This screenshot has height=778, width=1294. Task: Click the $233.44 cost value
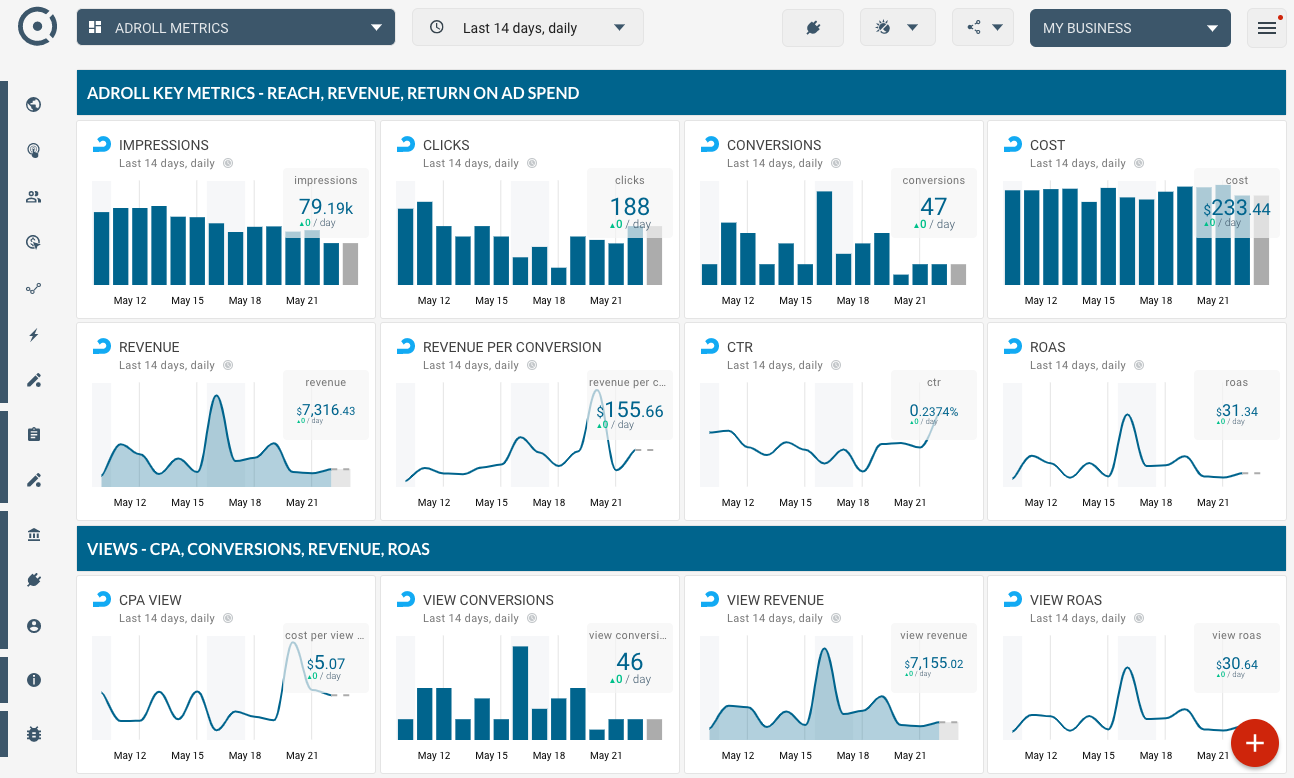(x=1237, y=208)
